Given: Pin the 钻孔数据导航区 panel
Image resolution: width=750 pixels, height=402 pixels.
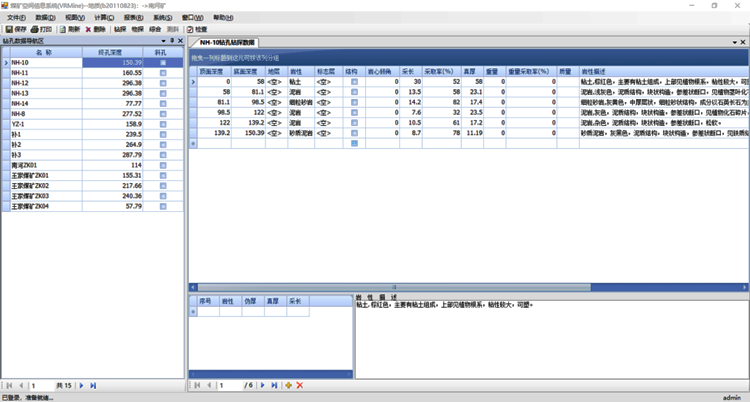Looking at the screenshot, I should tap(172, 41).
